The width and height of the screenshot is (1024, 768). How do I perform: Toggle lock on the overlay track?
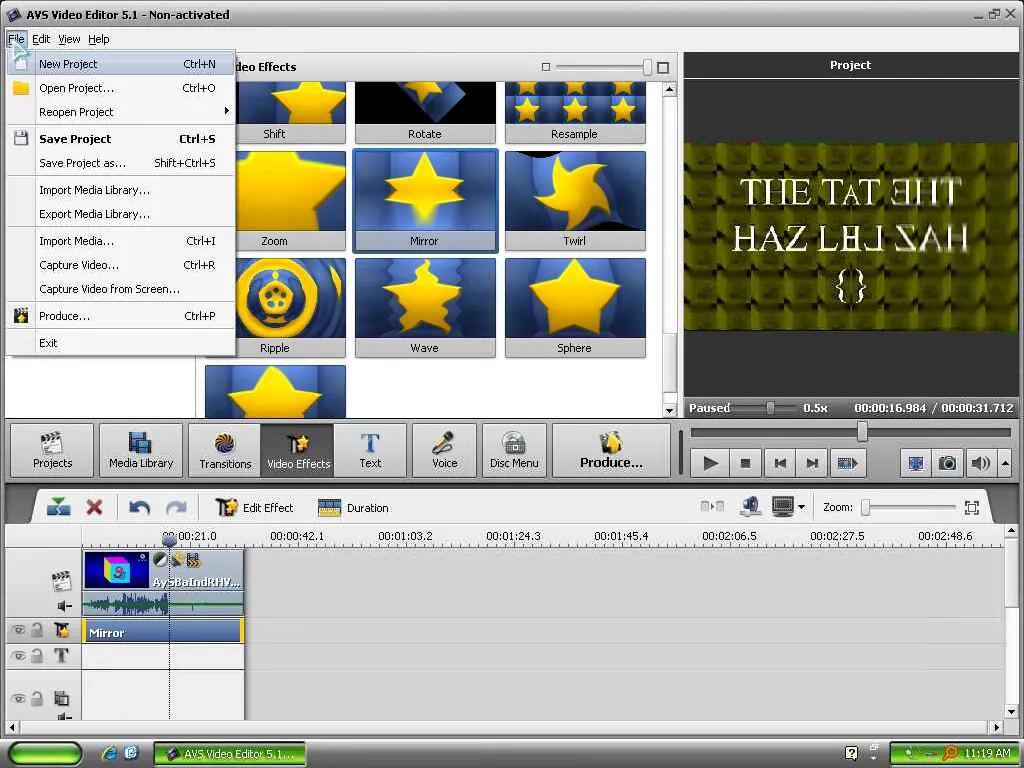37,699
